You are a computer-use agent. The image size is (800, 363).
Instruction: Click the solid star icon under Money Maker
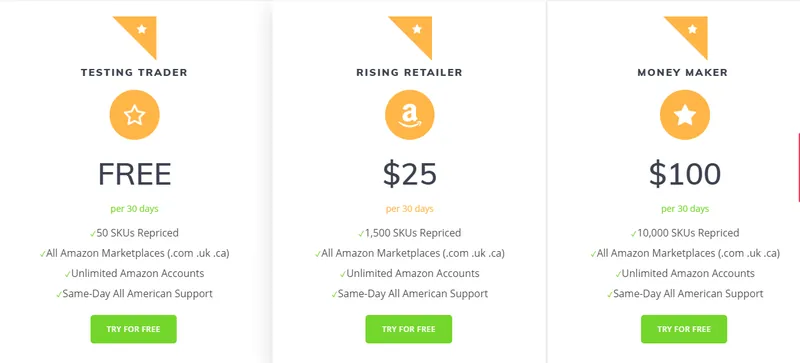(x=685, y=115)
